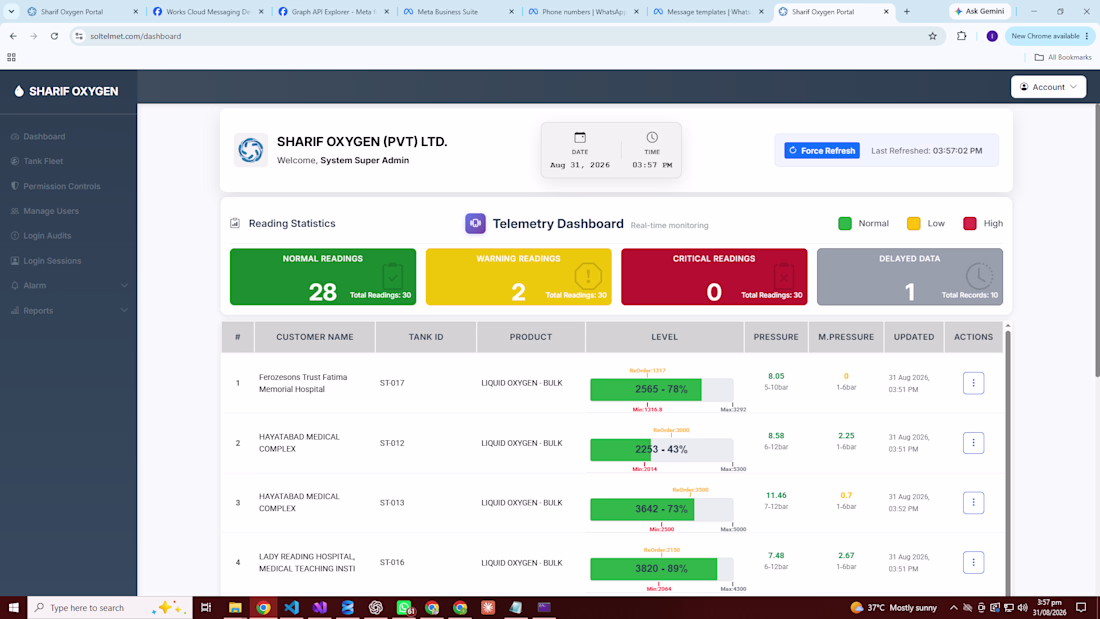The height and width of the screenshot is (619, 1100).
Task: Open actions menu for tank ST-016
Action: click(x=973, y=562)
